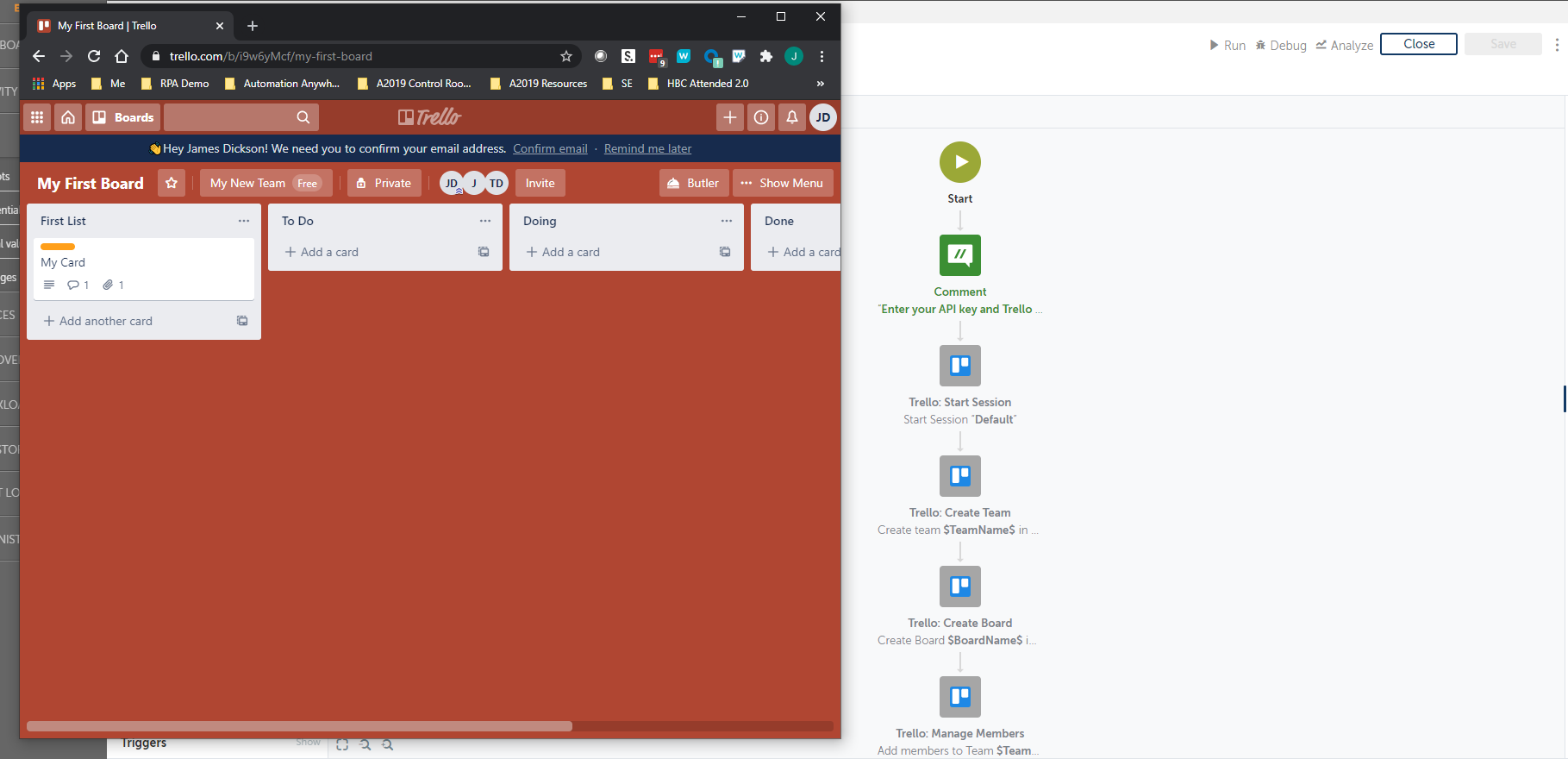Select Trello Start Session node

click(960, 366)
